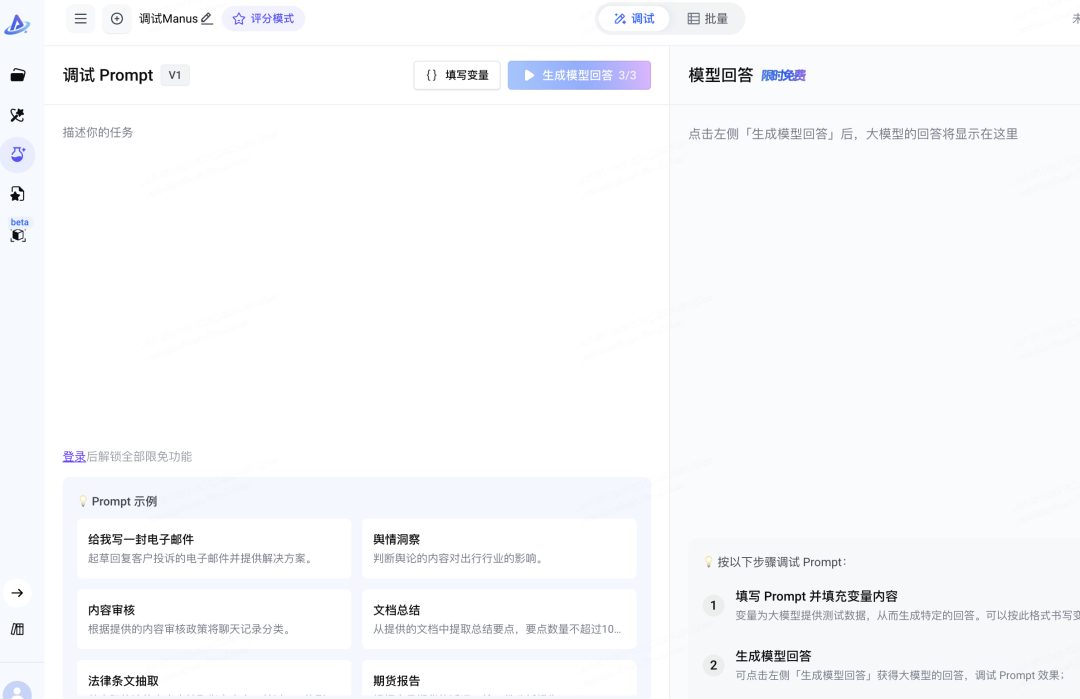This screenshot has height=699, width=1080.
Task: Click the 调试Manus project title
Action: (168, 19)
